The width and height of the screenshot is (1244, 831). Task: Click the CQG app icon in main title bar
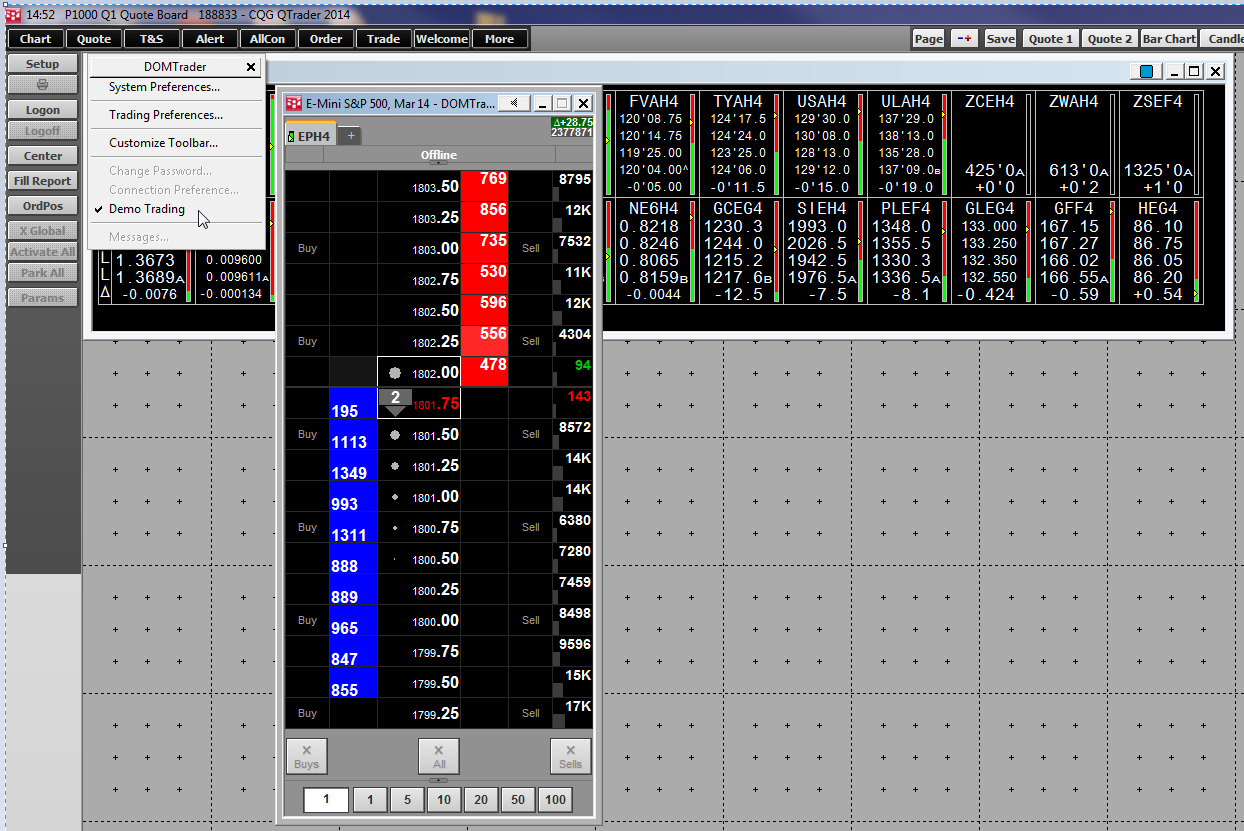[x=13, y=14]
